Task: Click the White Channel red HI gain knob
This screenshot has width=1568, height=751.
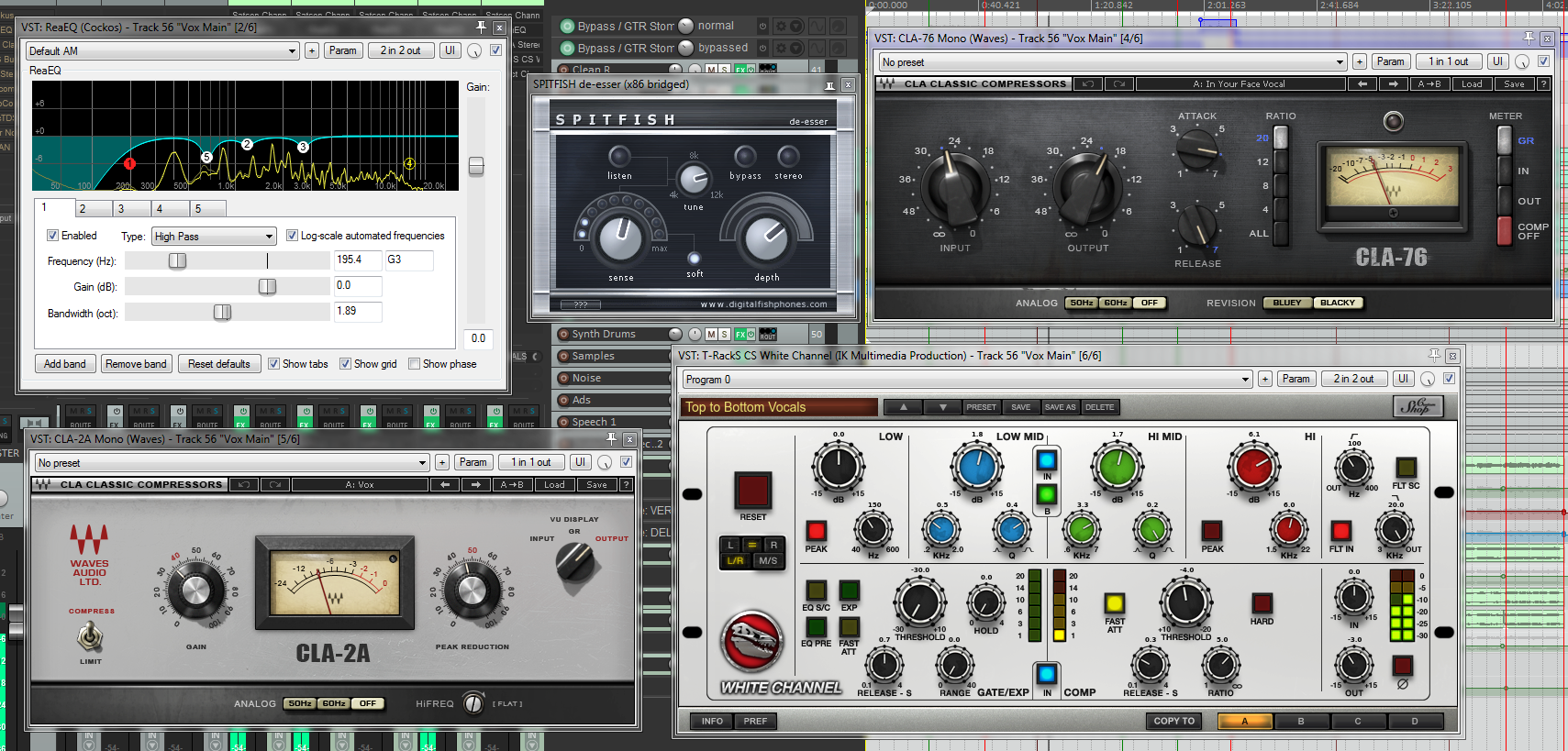Action: [1253, 467]
